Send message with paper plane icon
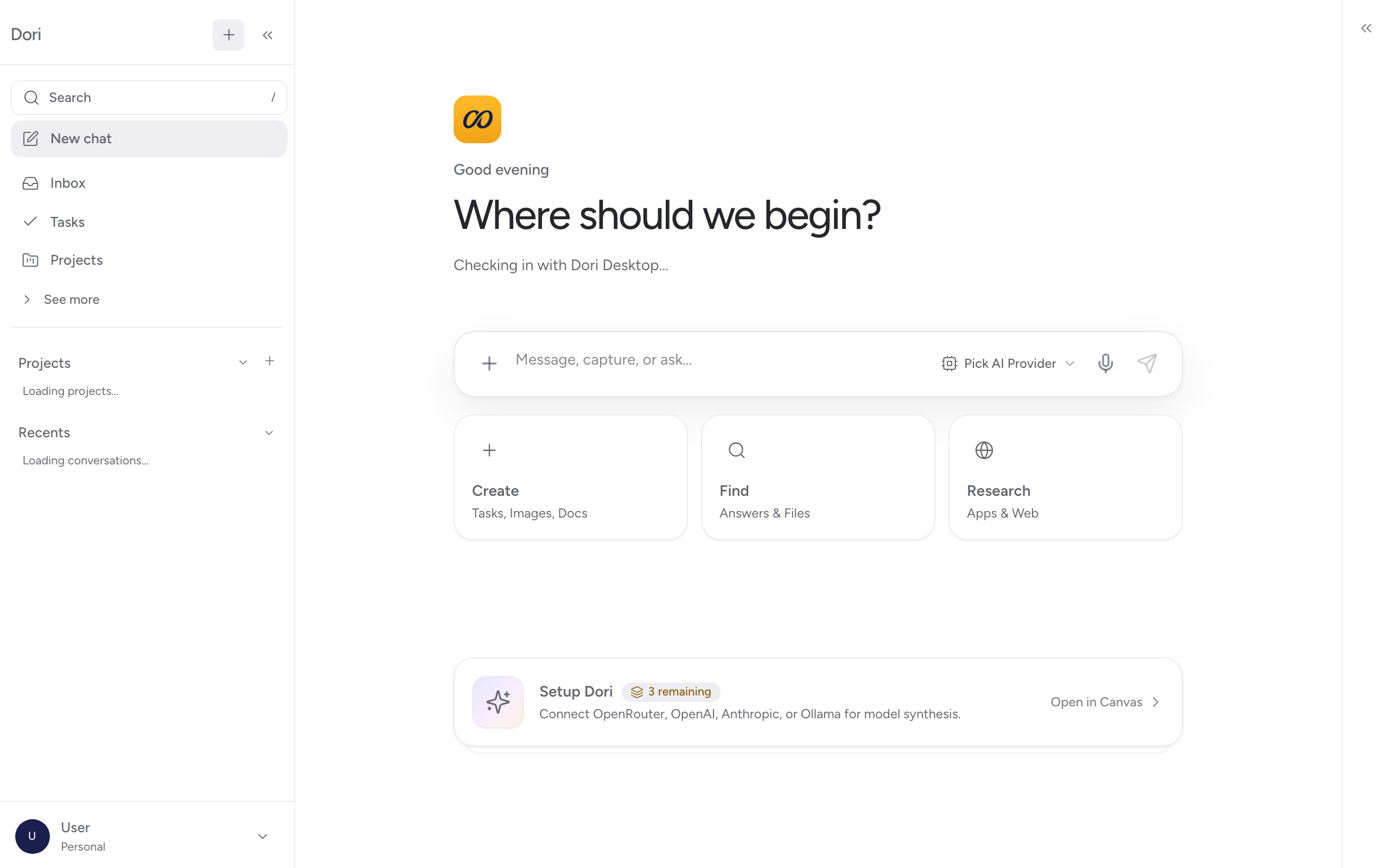 [1147, 363]
